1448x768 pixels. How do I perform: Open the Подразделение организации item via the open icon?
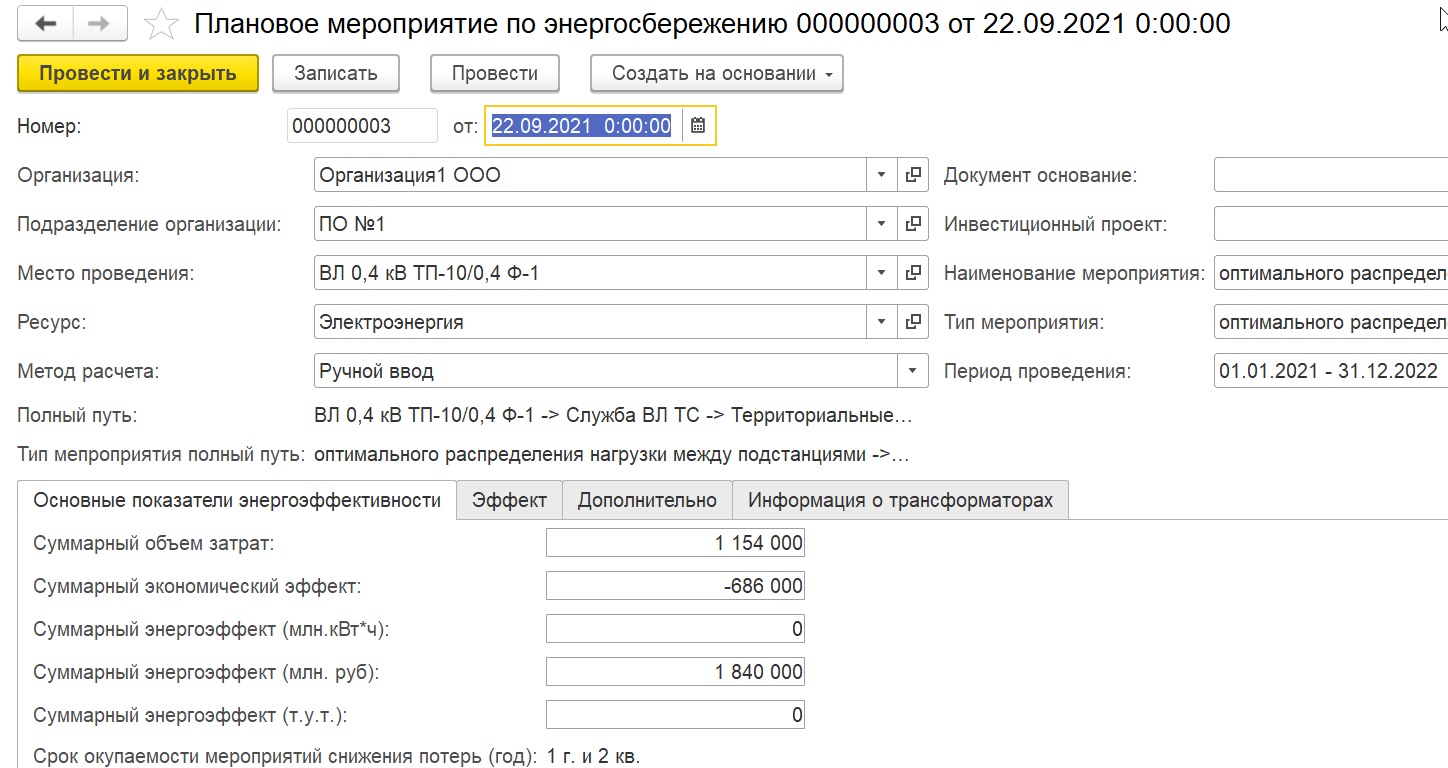click(912, 224)
